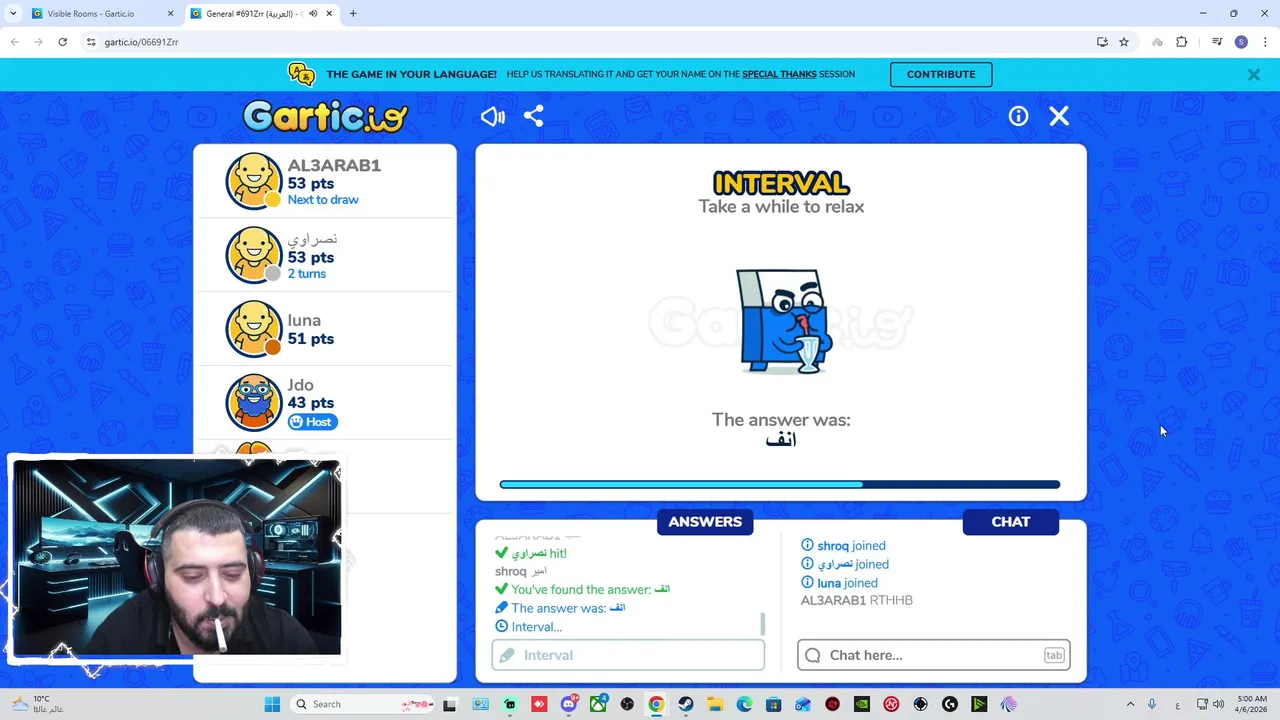The width and height of the screenshot is (1280, 720).
Task: Select player luna avatar
Action: [254, 329]
